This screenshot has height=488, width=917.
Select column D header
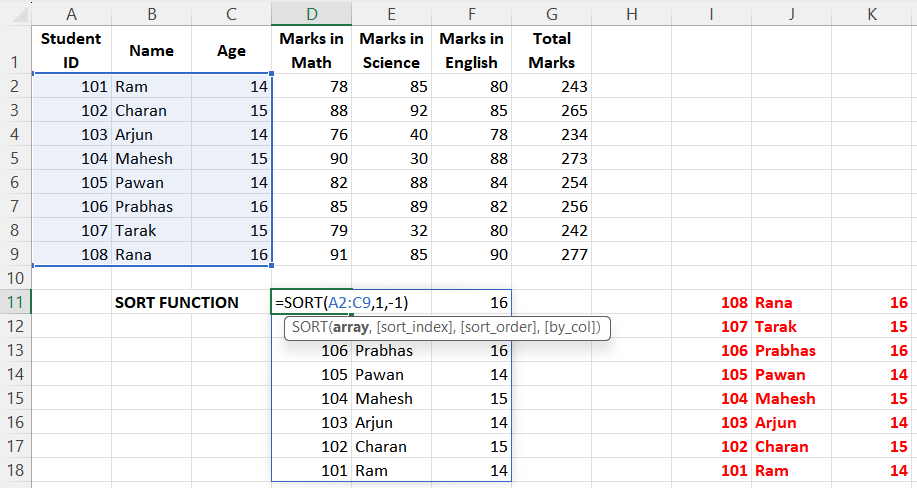[x=311, y=13]
